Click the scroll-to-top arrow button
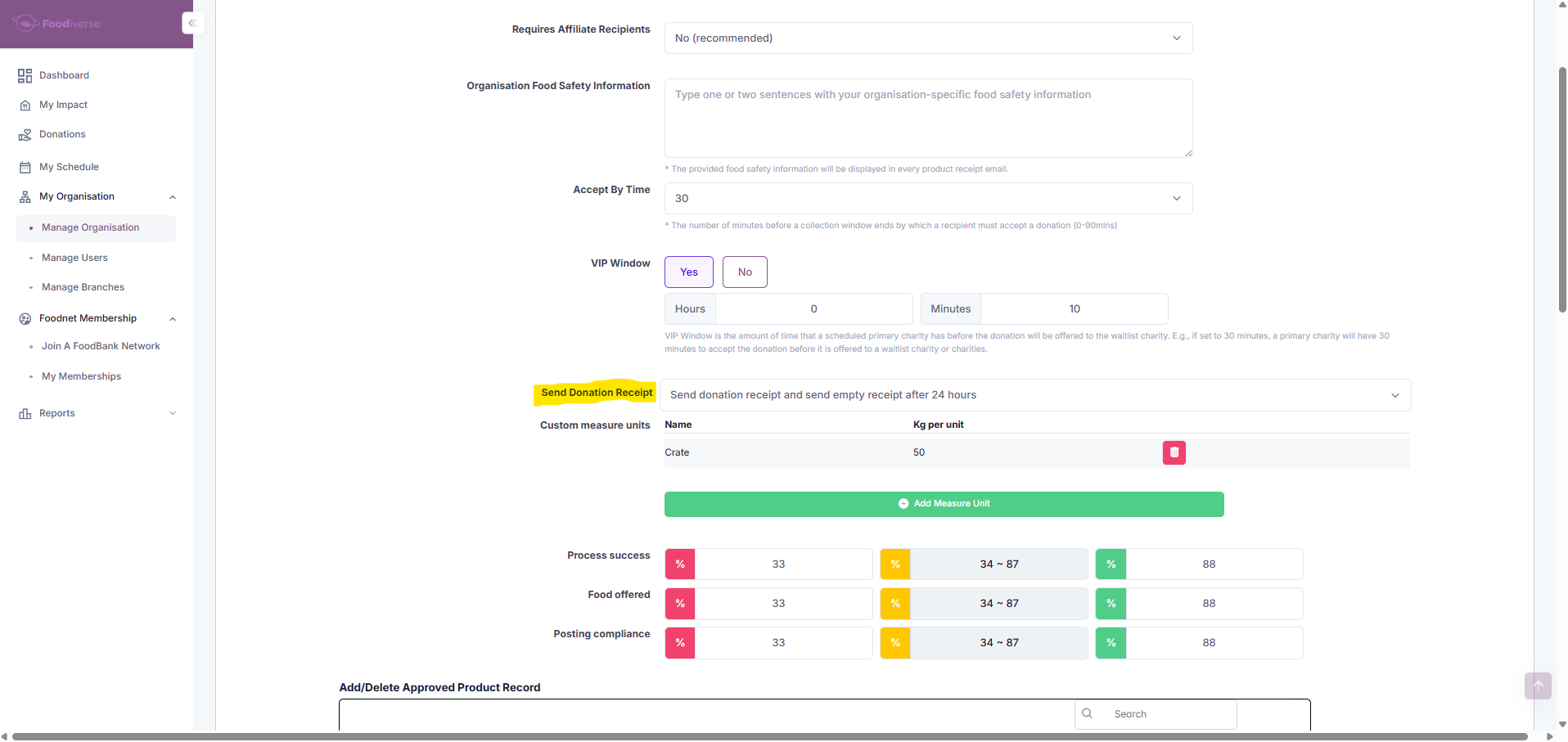 point(1537,686)
